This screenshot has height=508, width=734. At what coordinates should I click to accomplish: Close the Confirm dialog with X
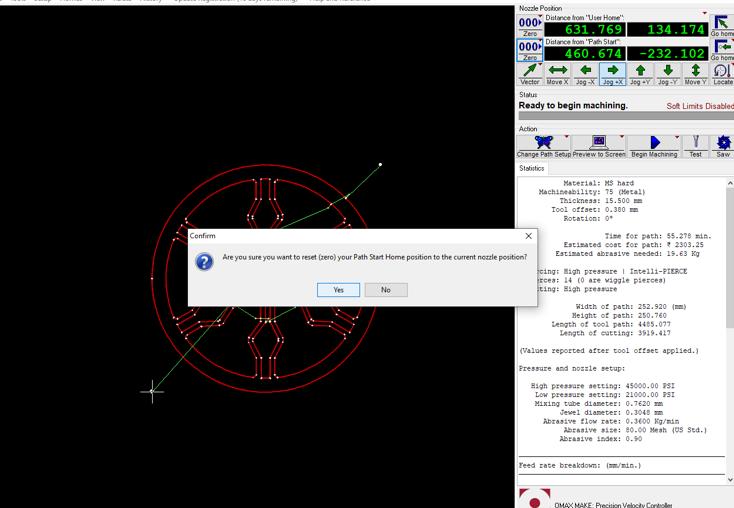(528, 236)
